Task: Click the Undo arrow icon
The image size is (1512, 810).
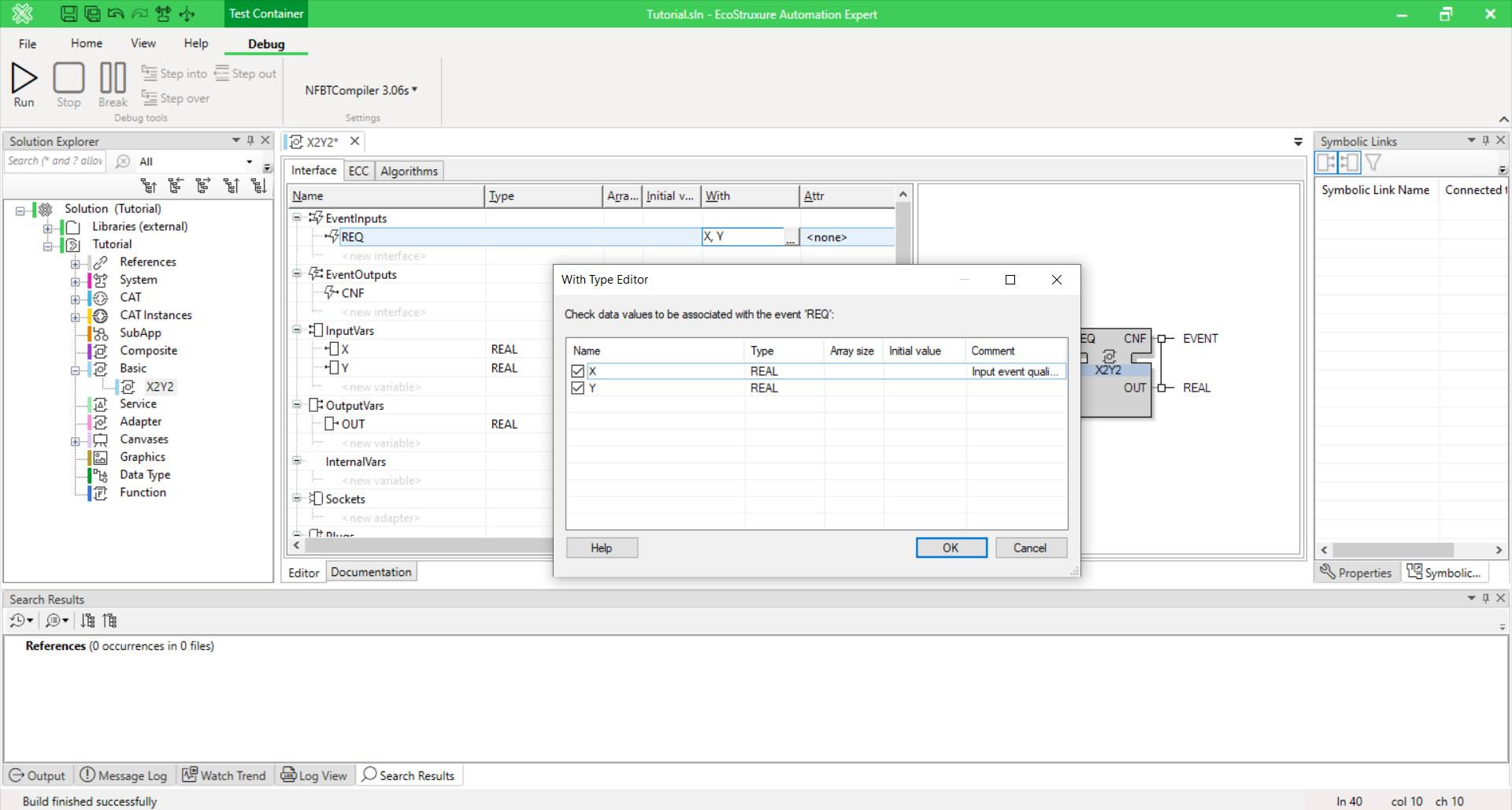Action: (x=116, y=13)
